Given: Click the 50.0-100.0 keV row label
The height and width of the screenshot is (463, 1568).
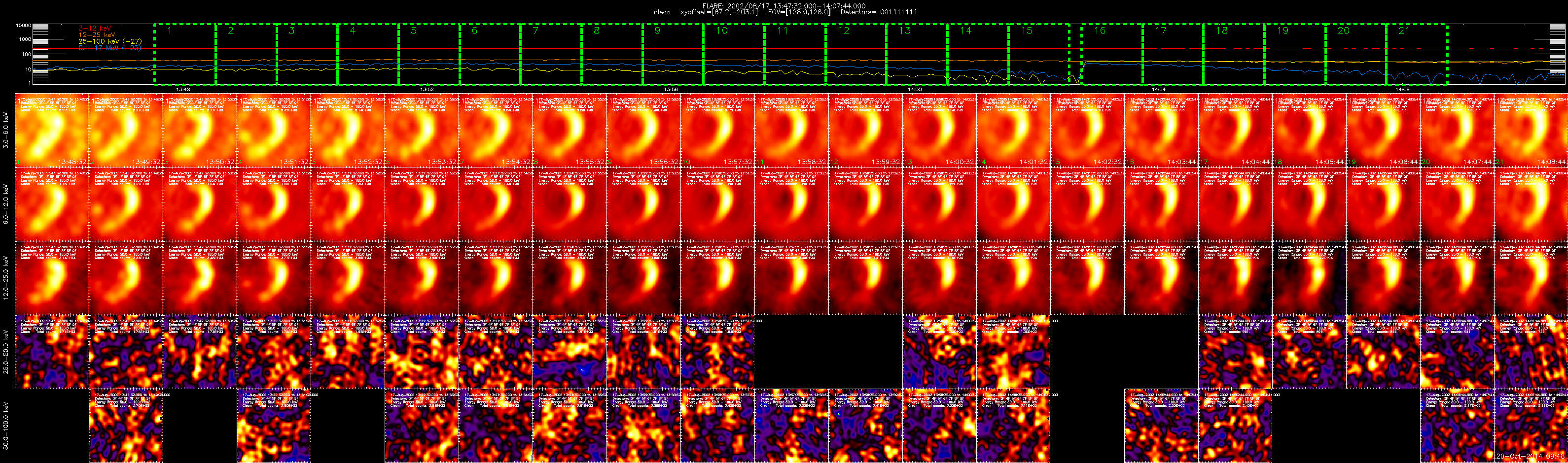Looking at the screenshot, I should (6, 425).
